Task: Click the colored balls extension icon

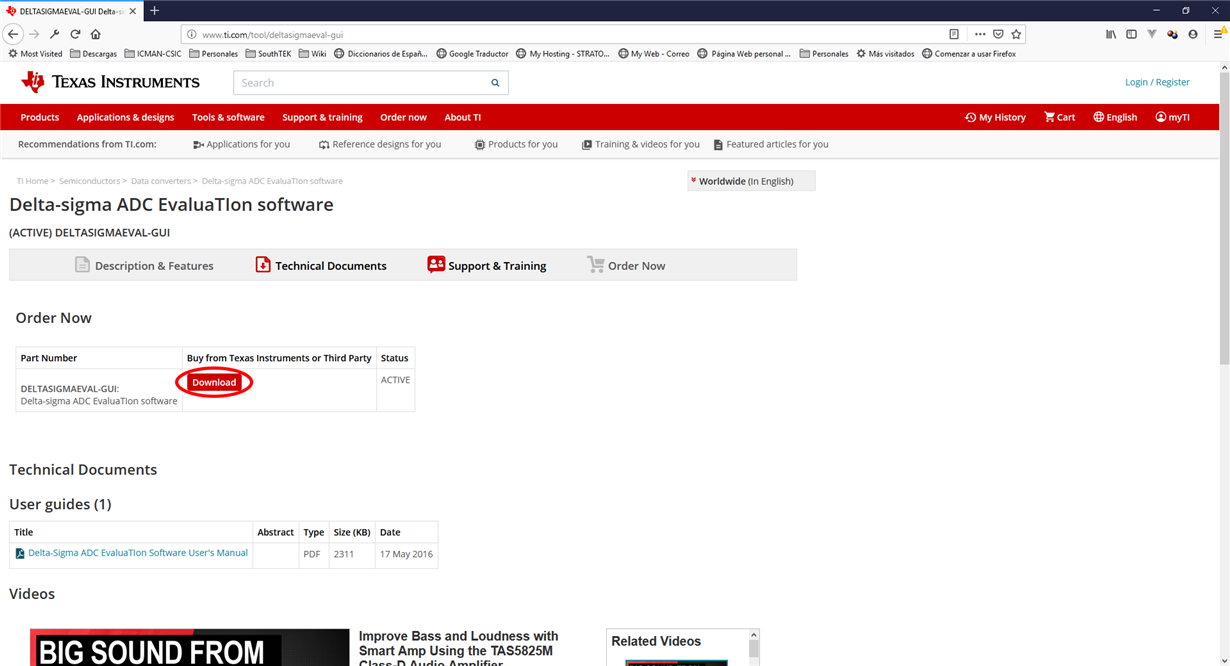Action: [x=1172, y=34]
